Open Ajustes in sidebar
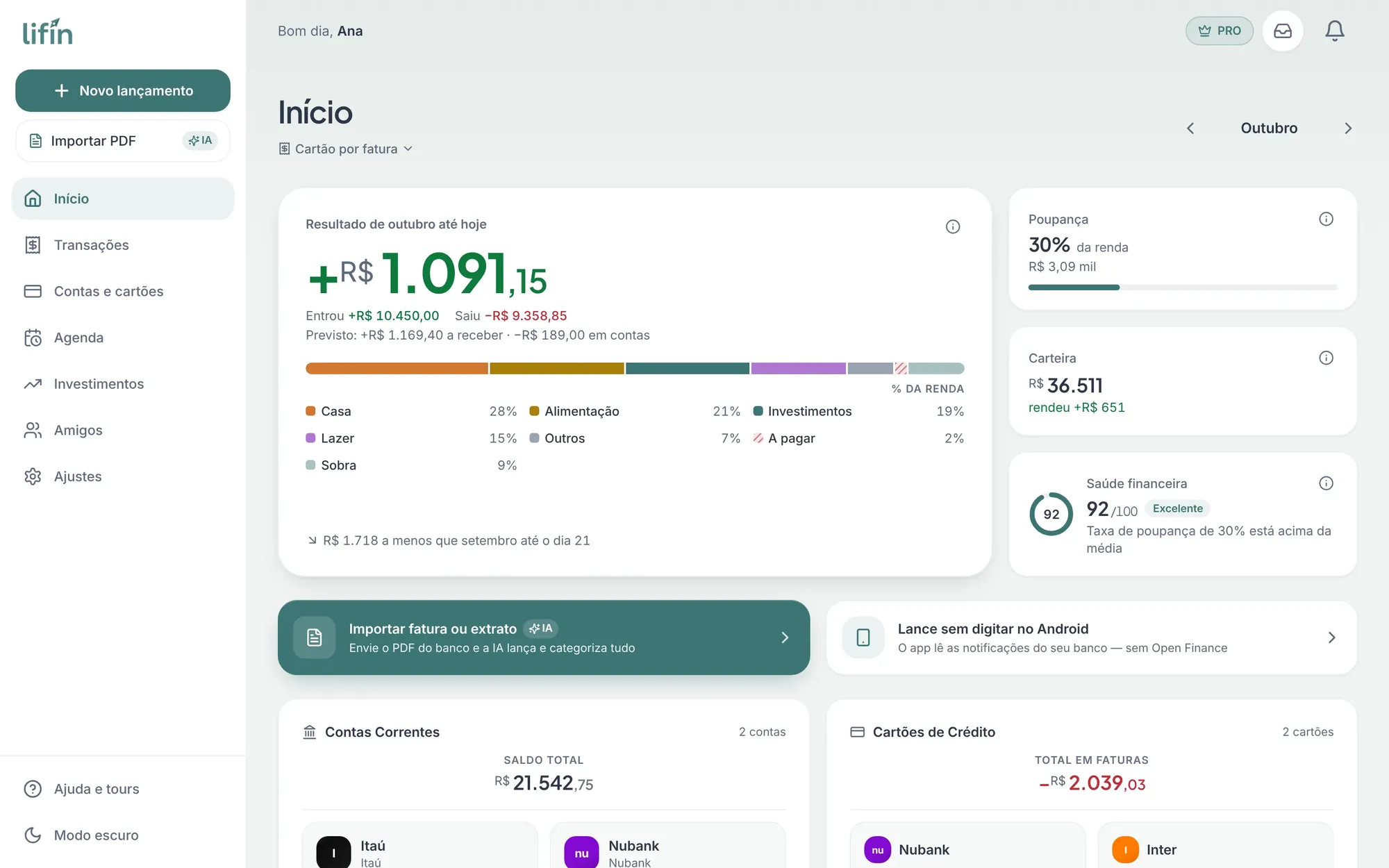The width and height of the screenshot is (1389, 868). coord(123,476)
